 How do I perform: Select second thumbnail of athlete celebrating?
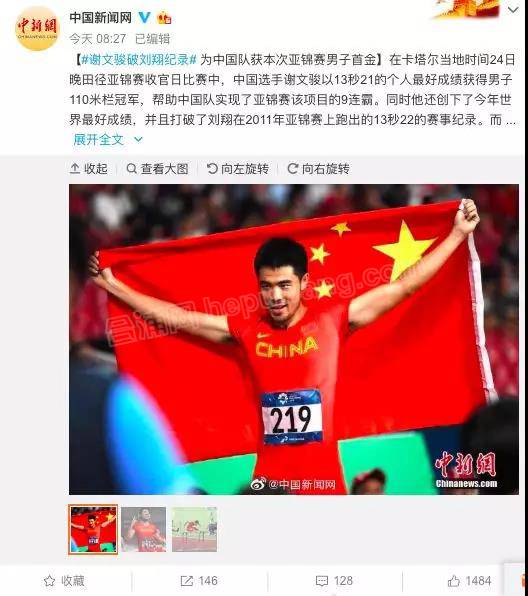[x=144, y=529]
